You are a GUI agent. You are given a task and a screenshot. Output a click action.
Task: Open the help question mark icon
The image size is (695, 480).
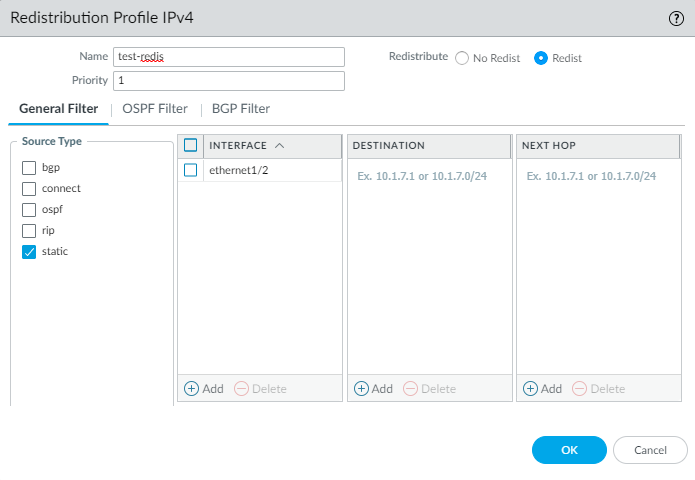[676, 18]
